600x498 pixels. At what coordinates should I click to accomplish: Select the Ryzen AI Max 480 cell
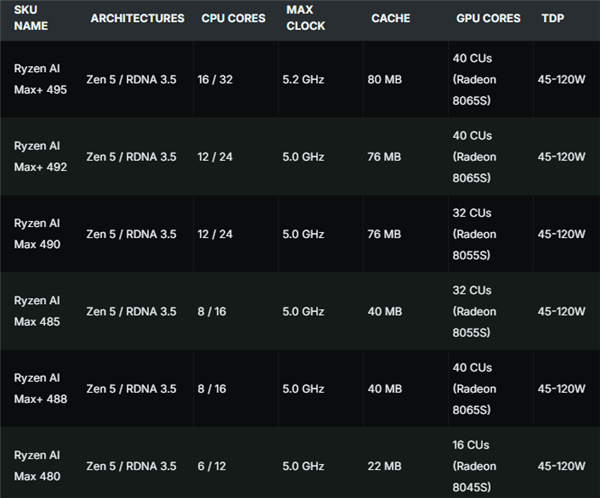[37, 466]
